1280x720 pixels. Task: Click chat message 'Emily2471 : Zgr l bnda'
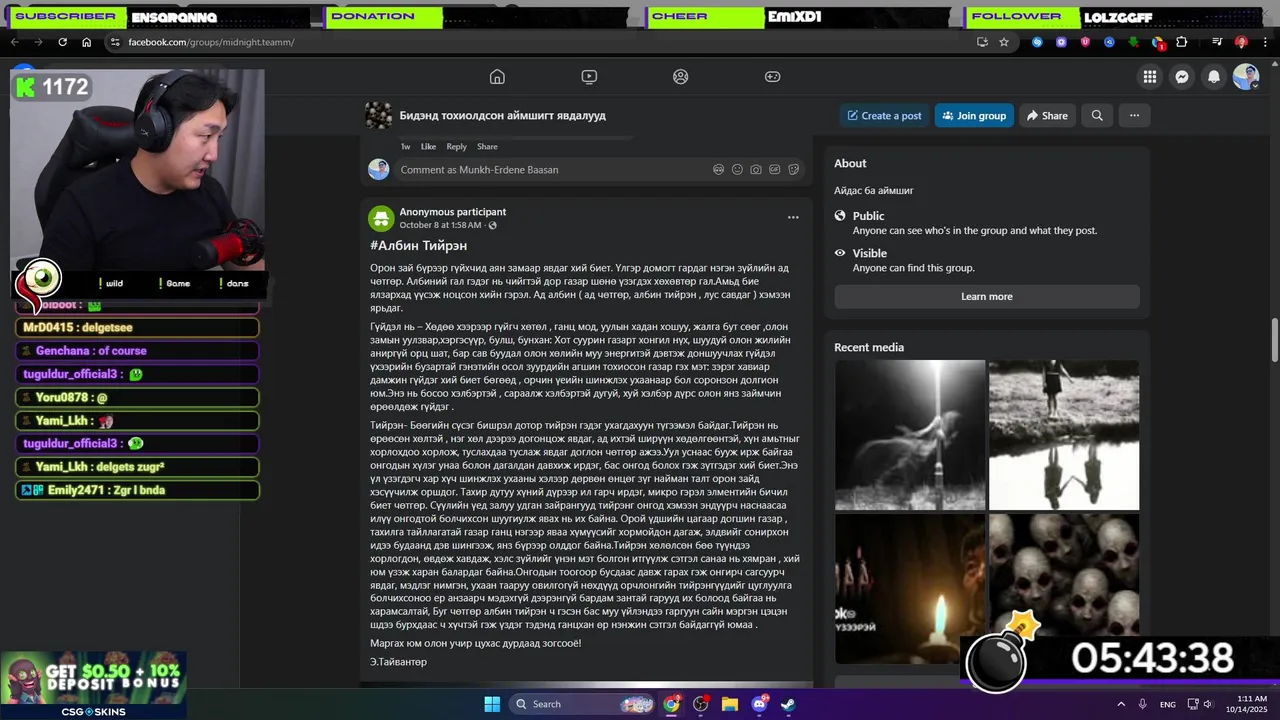[x=138, y=490]
